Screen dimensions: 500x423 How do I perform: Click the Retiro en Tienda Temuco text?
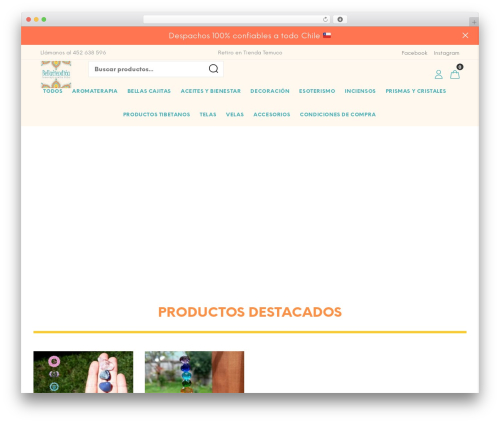pos(250,52)
